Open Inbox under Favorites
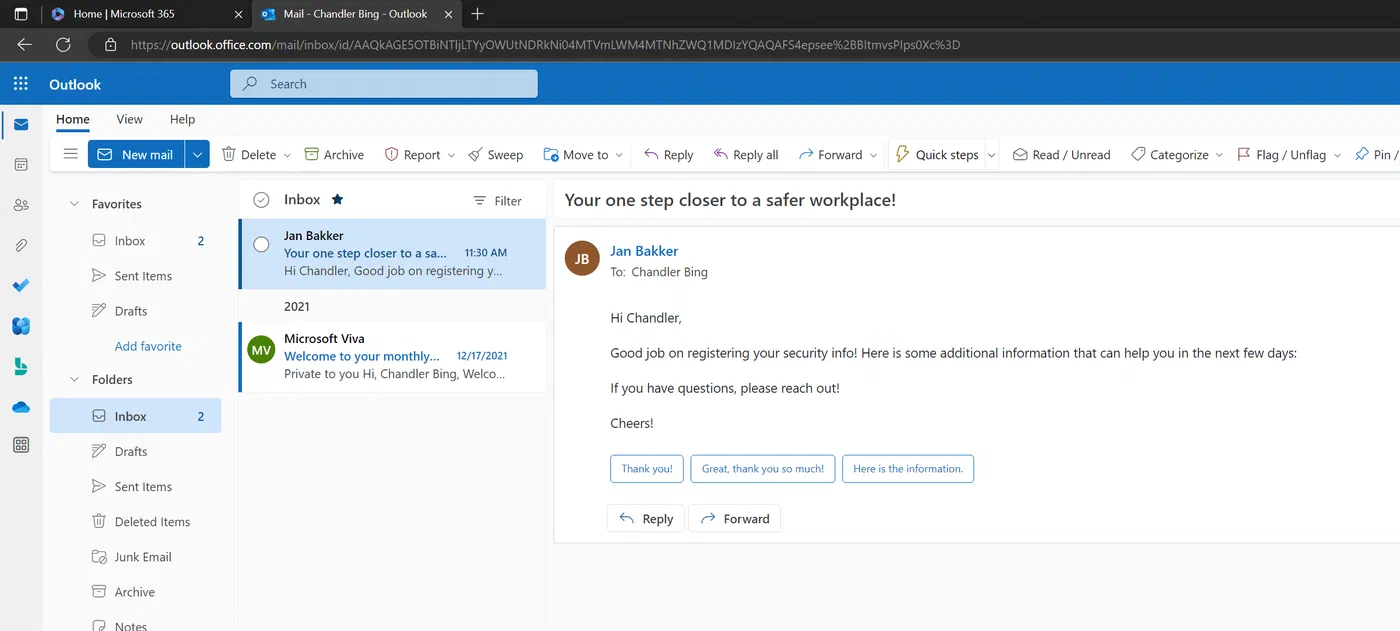 click(136, 241)
